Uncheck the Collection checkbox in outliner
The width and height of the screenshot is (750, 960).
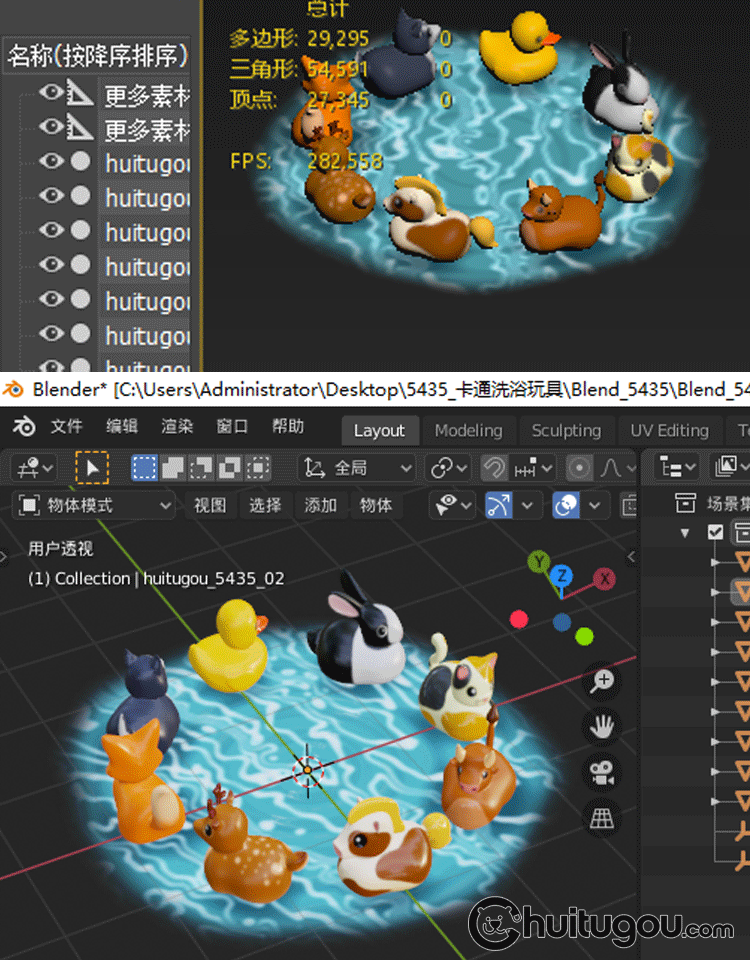[715, 532]
